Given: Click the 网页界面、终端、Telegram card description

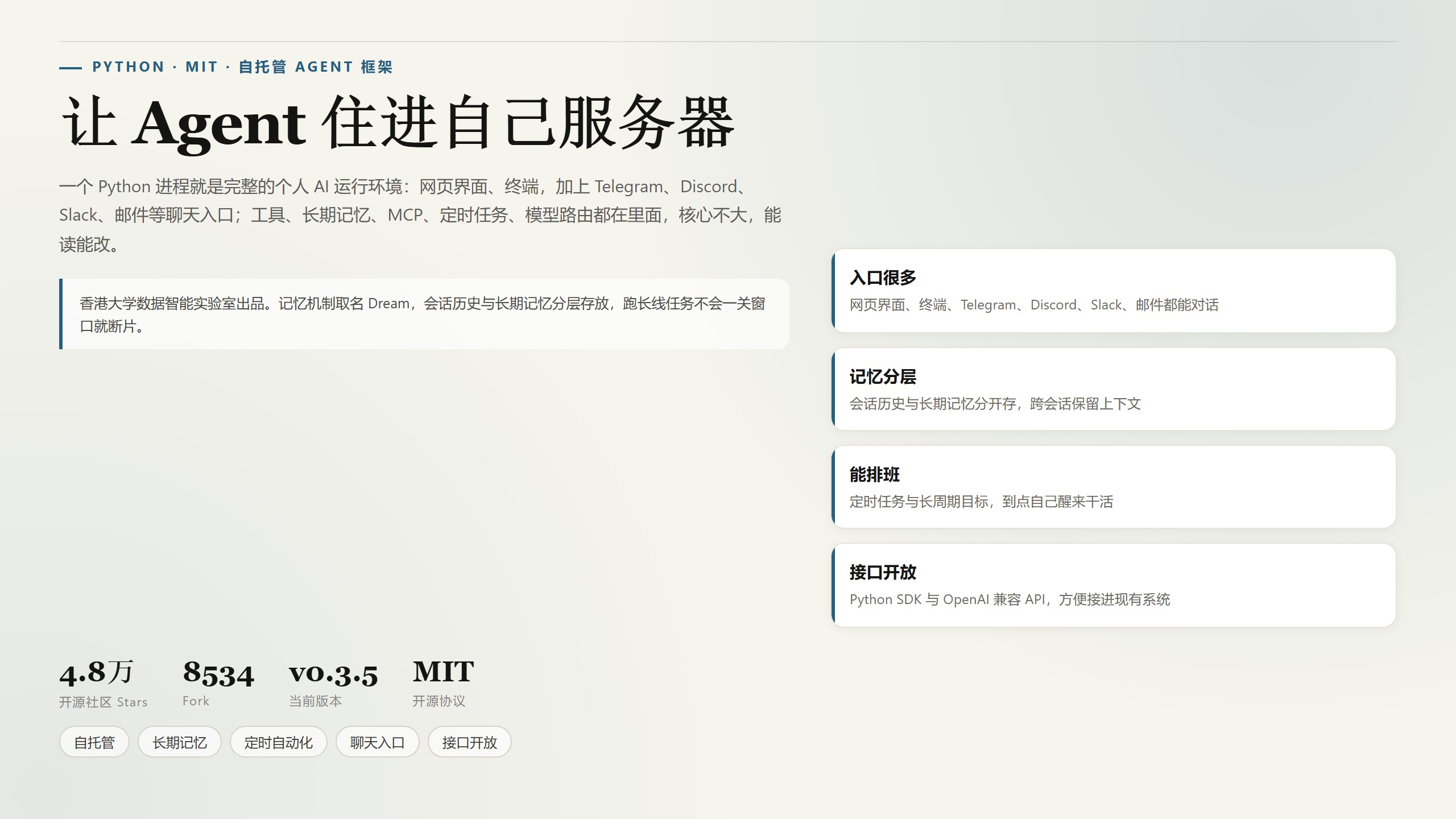Looking at the screenshot, I should (x=1034, y=305).
